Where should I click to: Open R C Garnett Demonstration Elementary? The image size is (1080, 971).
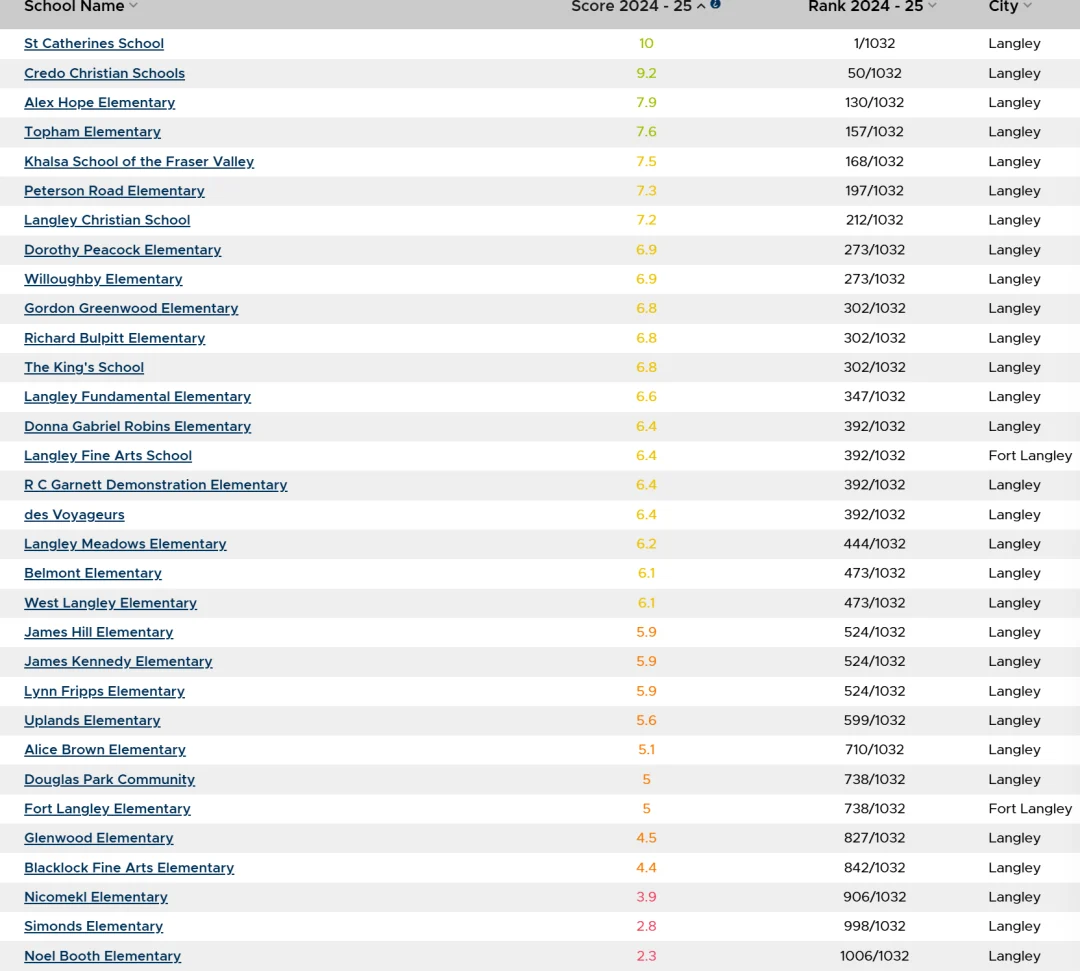[156, 485]
